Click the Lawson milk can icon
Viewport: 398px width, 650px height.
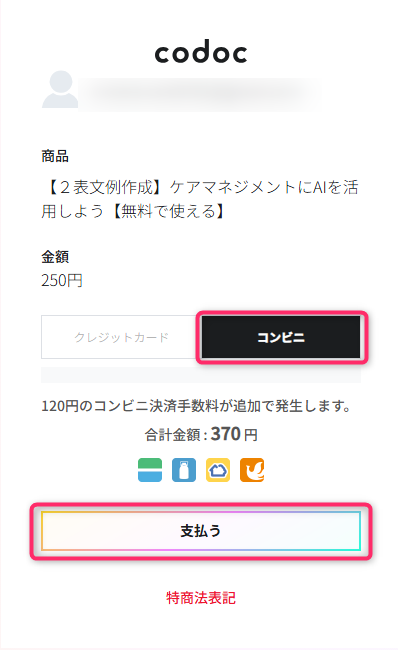(184, 470)
